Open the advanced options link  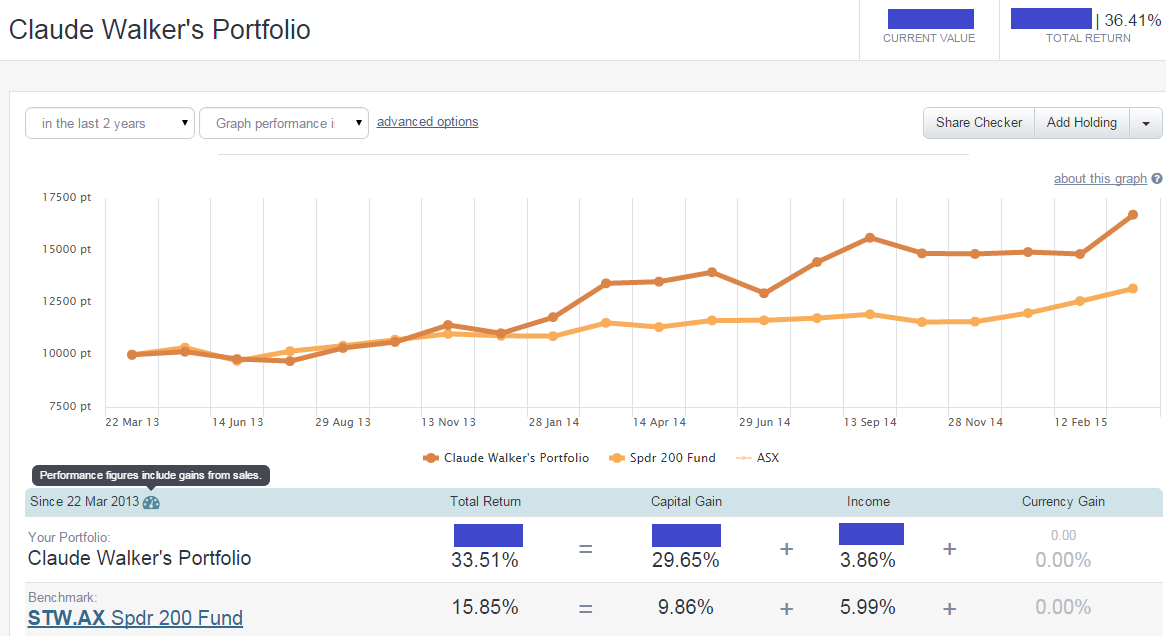coord(427,122)
